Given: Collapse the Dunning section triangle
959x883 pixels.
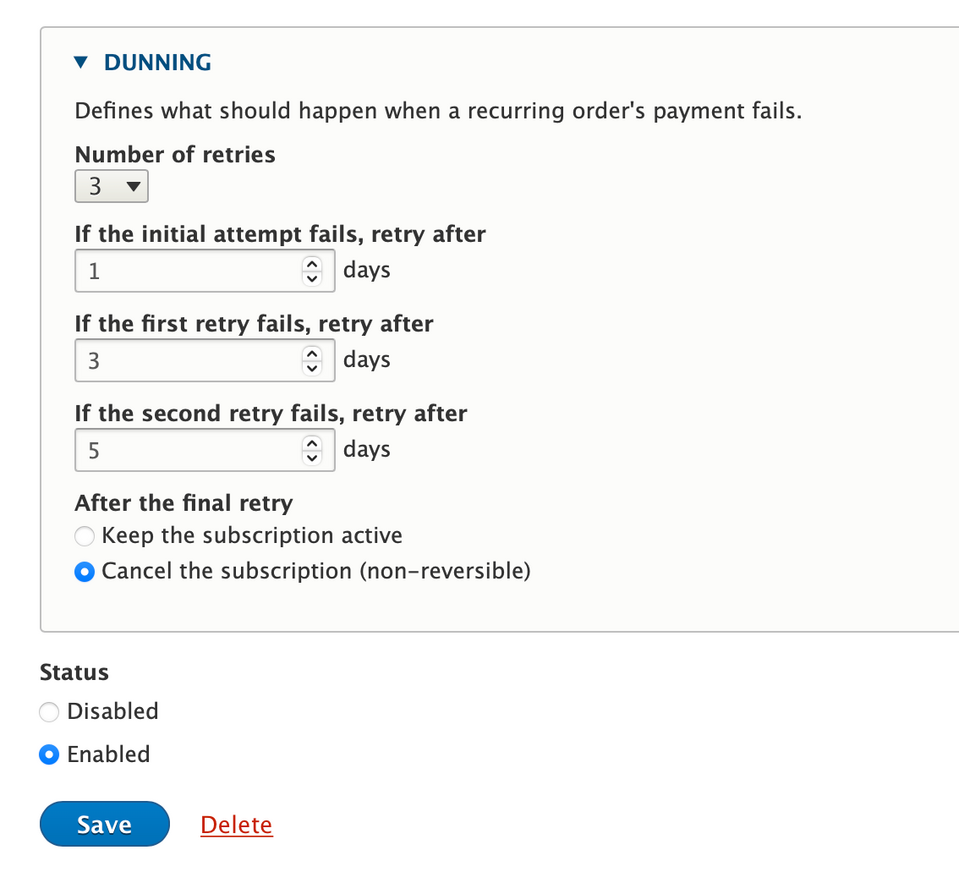Looking at the screenshot, I should (x=81, y=62).
